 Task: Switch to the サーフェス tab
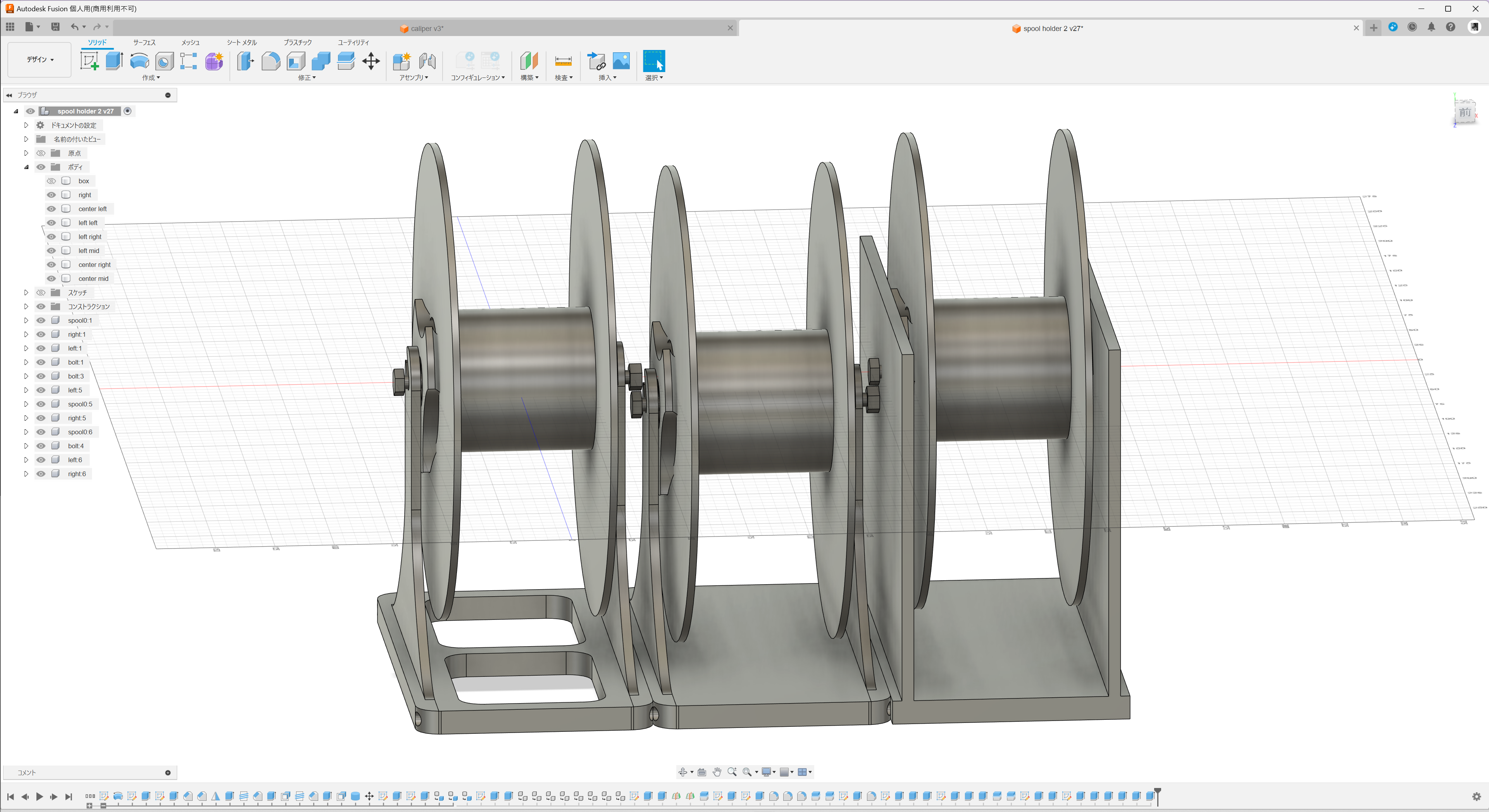pyautogui.click(x=144, y=42)
